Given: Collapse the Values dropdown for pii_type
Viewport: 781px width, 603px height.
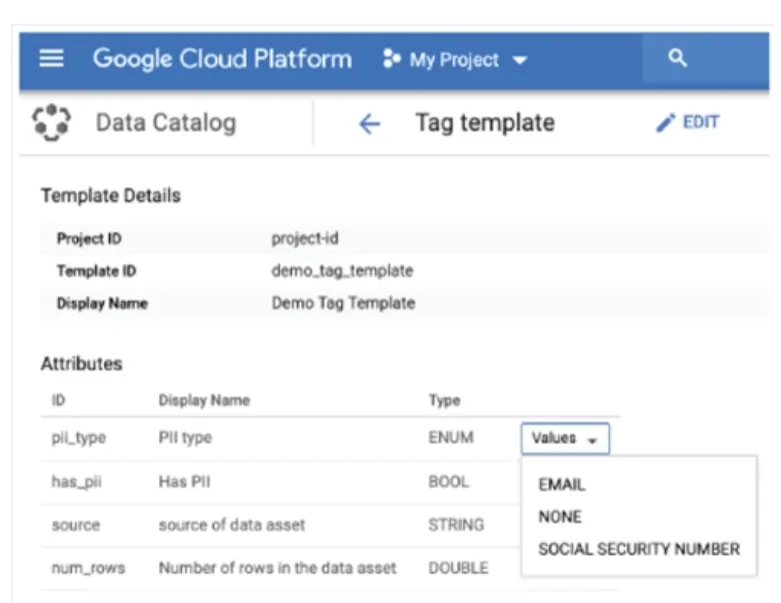Looking at the screenshot, I should point(564,438).
